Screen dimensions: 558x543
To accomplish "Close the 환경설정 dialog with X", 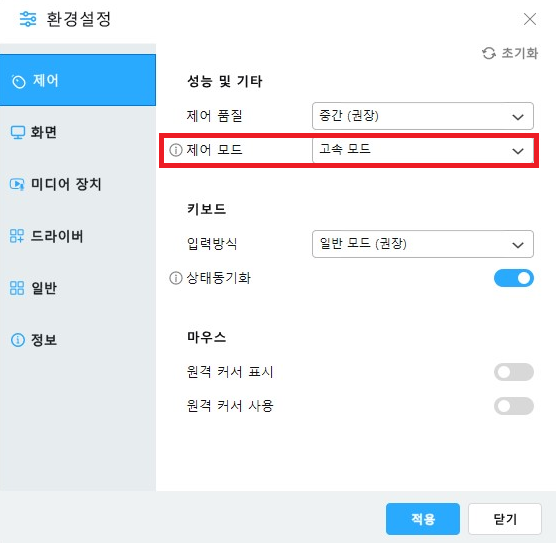I will [x=530, y=19].
